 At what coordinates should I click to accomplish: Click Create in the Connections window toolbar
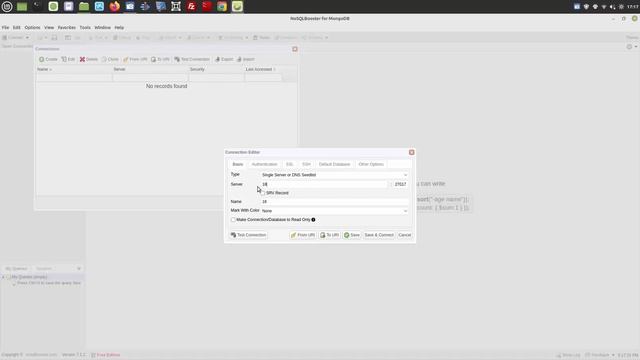[x=48, y=59]
